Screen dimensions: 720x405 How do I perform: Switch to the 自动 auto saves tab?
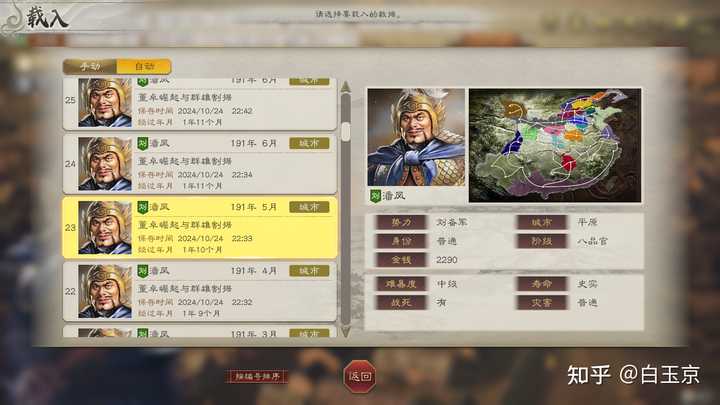click(144, 67)
